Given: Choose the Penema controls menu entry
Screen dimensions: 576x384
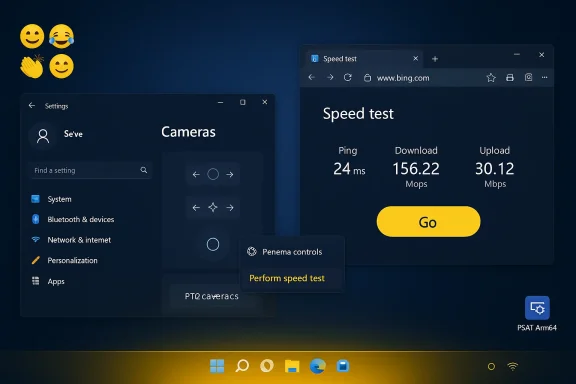Looking at the screenshot, I should [292, 252].
